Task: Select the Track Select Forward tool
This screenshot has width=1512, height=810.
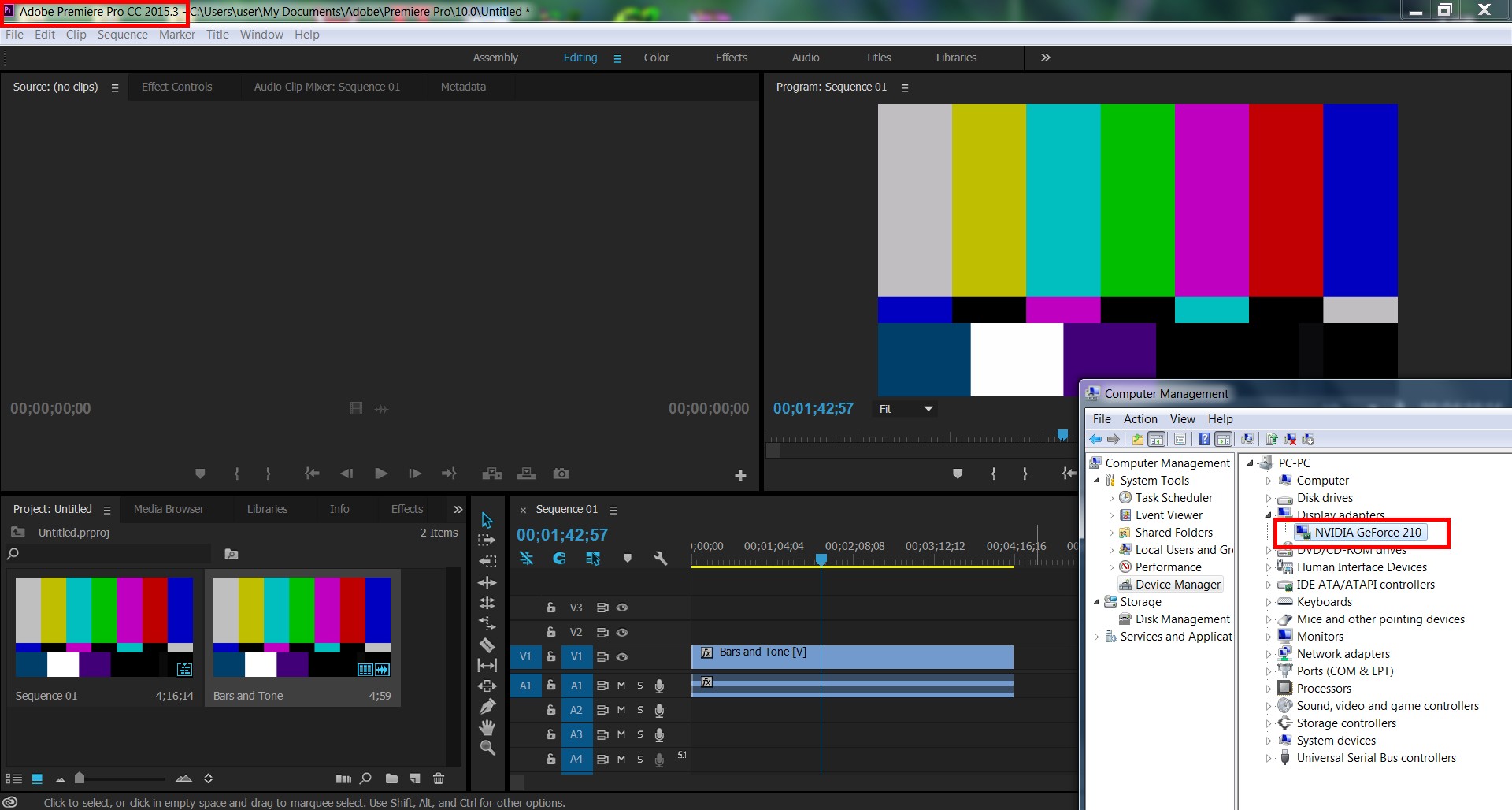Action: point(487,541)
